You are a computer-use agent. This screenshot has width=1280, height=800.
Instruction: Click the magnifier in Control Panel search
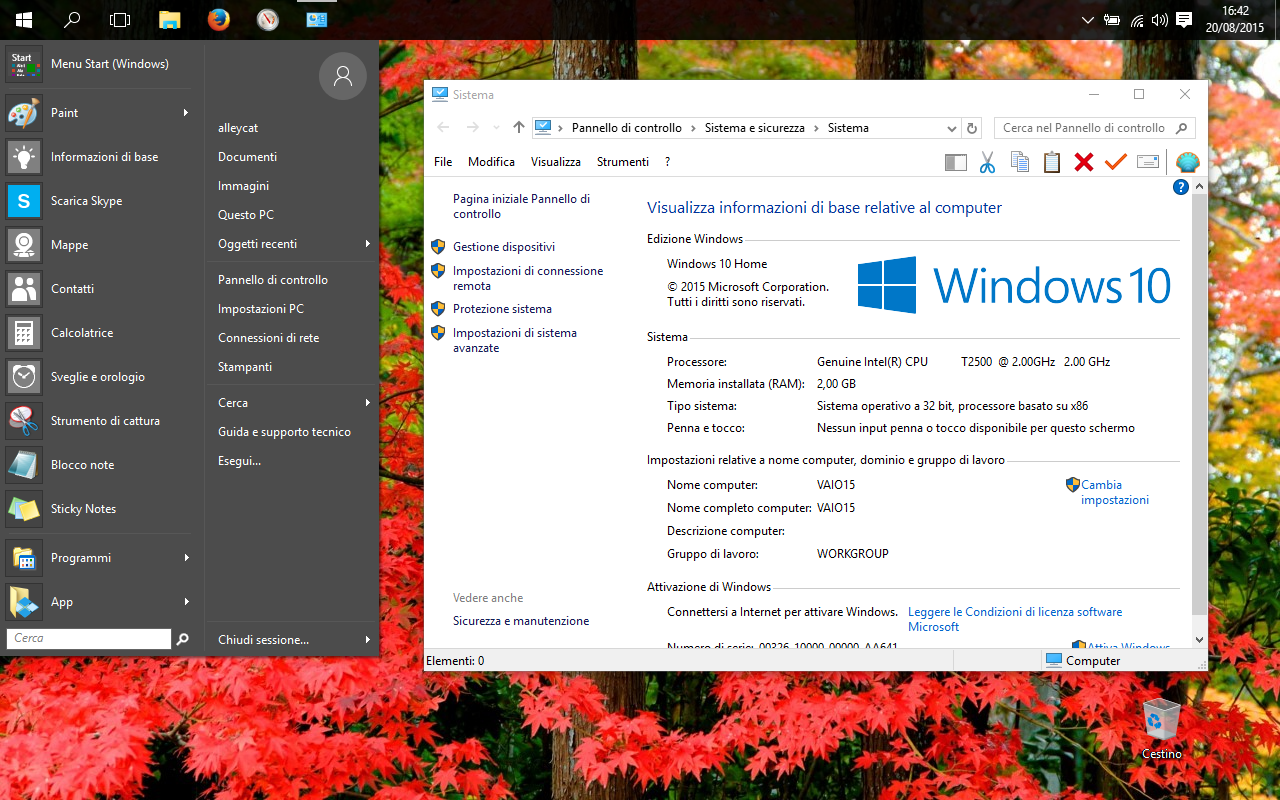pos(1181,128)
